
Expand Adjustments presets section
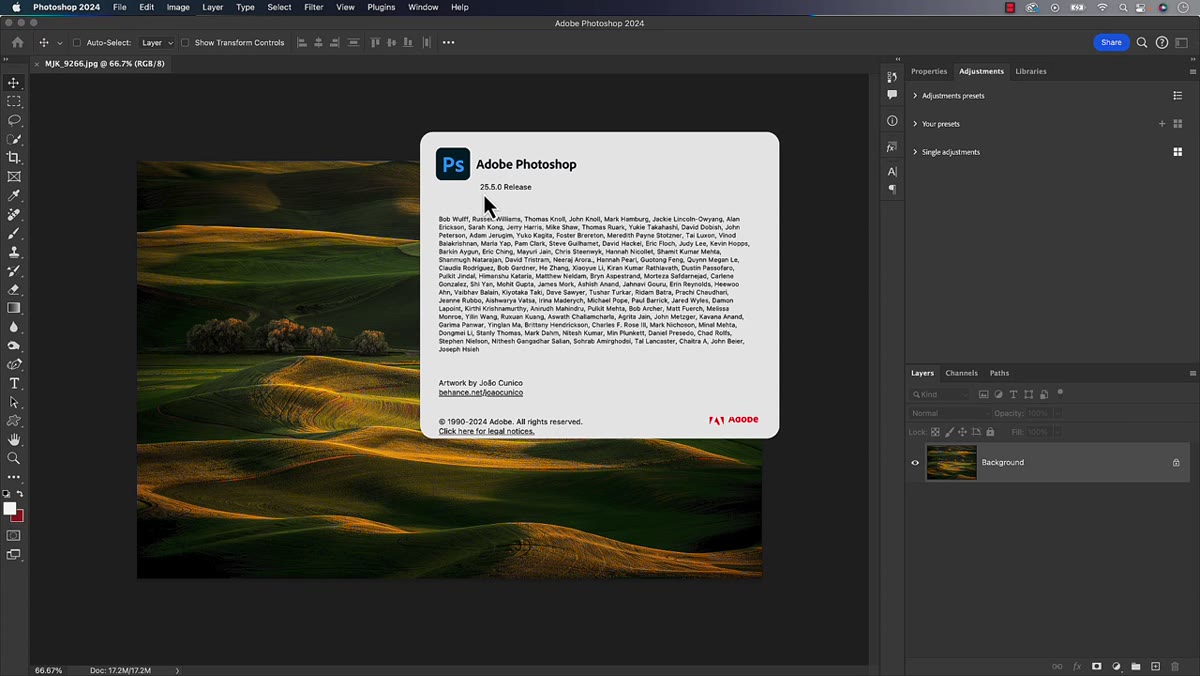point(915,96)
